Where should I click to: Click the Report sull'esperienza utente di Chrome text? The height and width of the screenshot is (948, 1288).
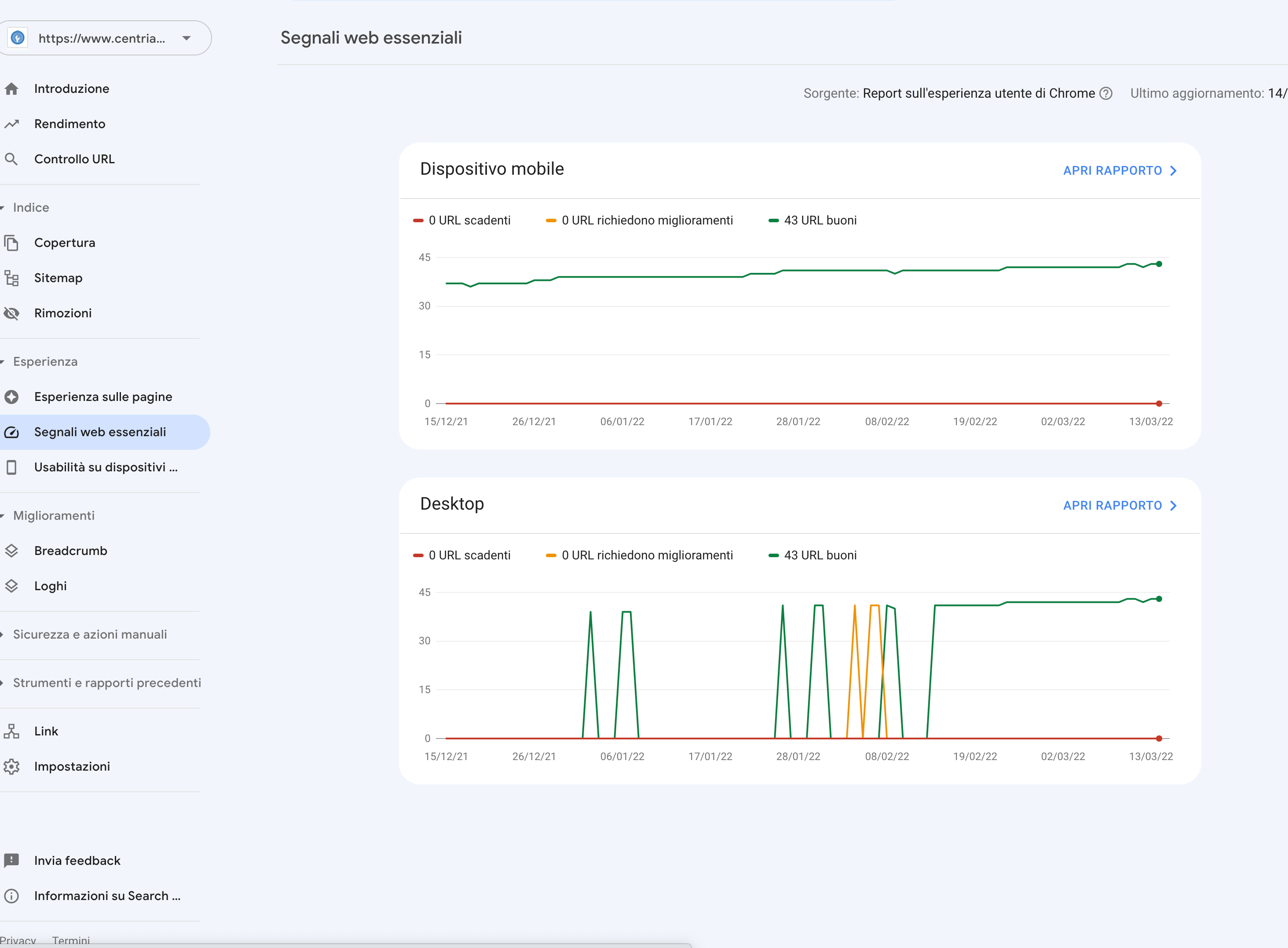(979, 94)
